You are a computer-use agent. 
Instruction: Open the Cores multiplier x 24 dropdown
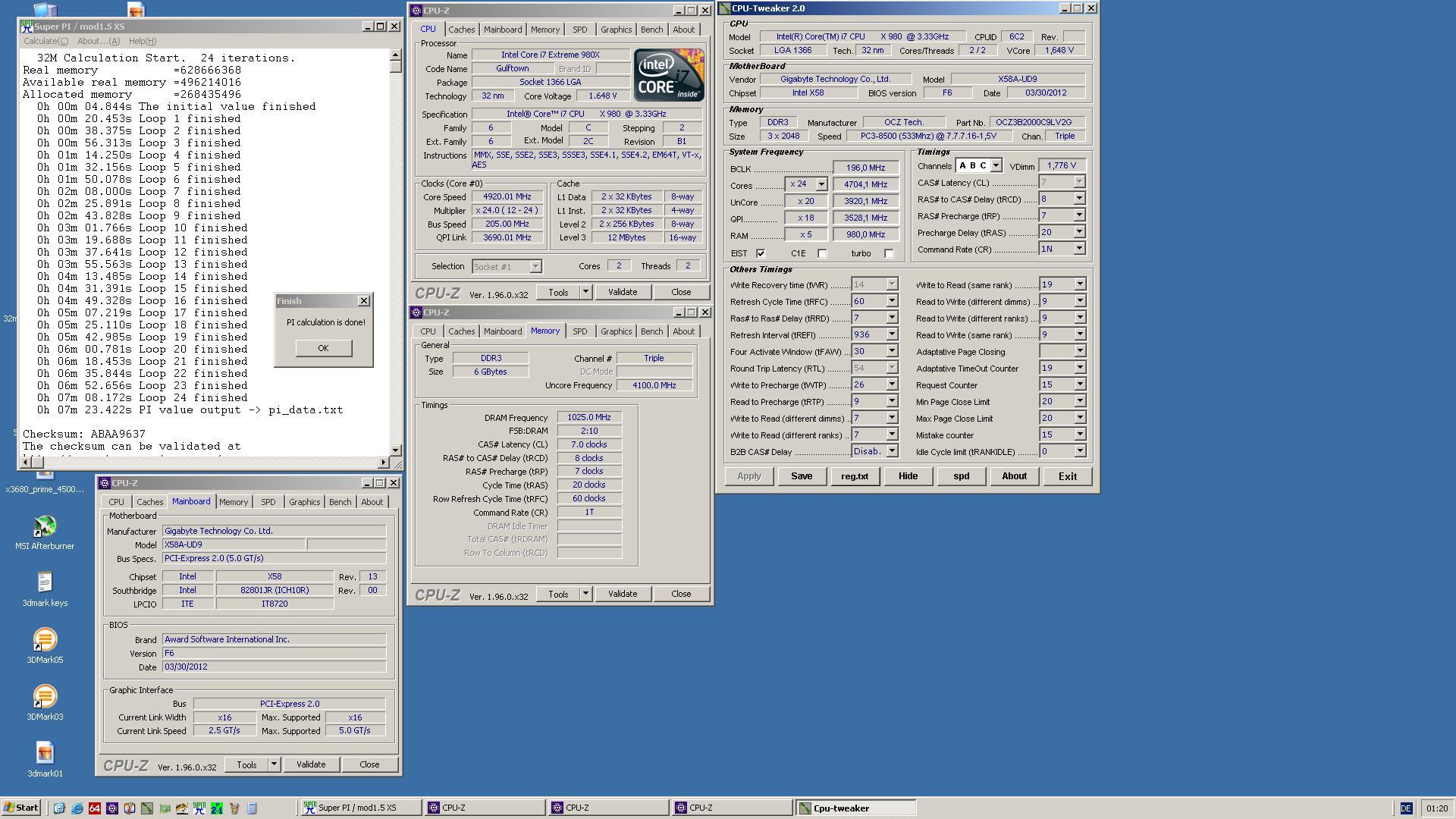click(821, 184)
